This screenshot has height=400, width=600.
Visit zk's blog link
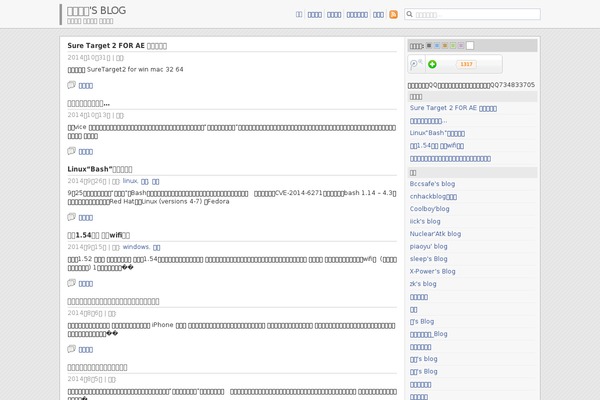pyautogui.click(x=423, y=284)
